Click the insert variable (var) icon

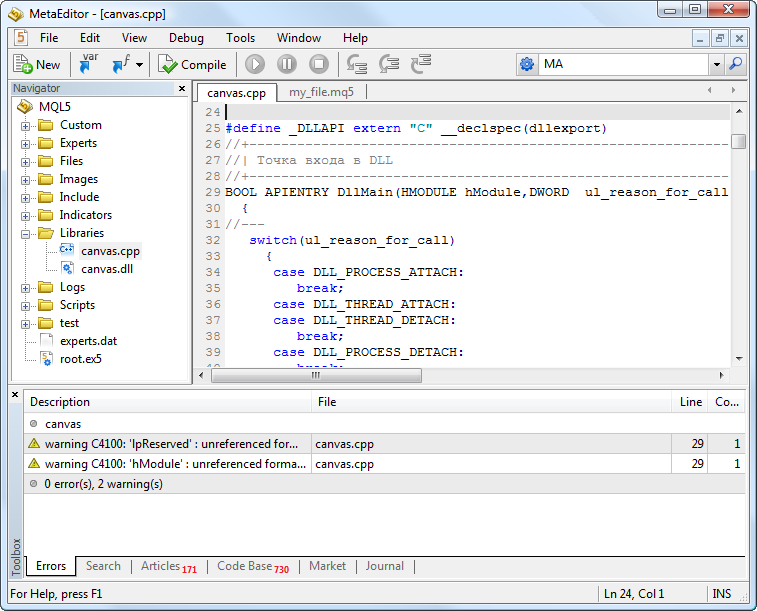[88, 64]
